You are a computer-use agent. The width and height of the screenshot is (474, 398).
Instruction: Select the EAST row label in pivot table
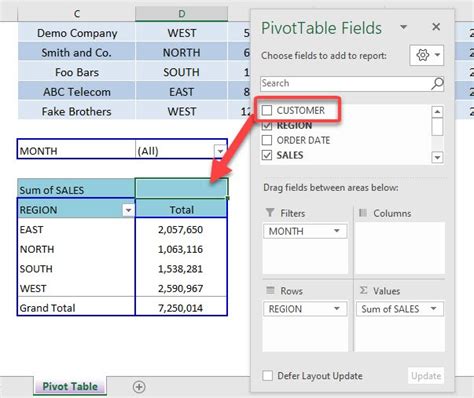[76, 229]
